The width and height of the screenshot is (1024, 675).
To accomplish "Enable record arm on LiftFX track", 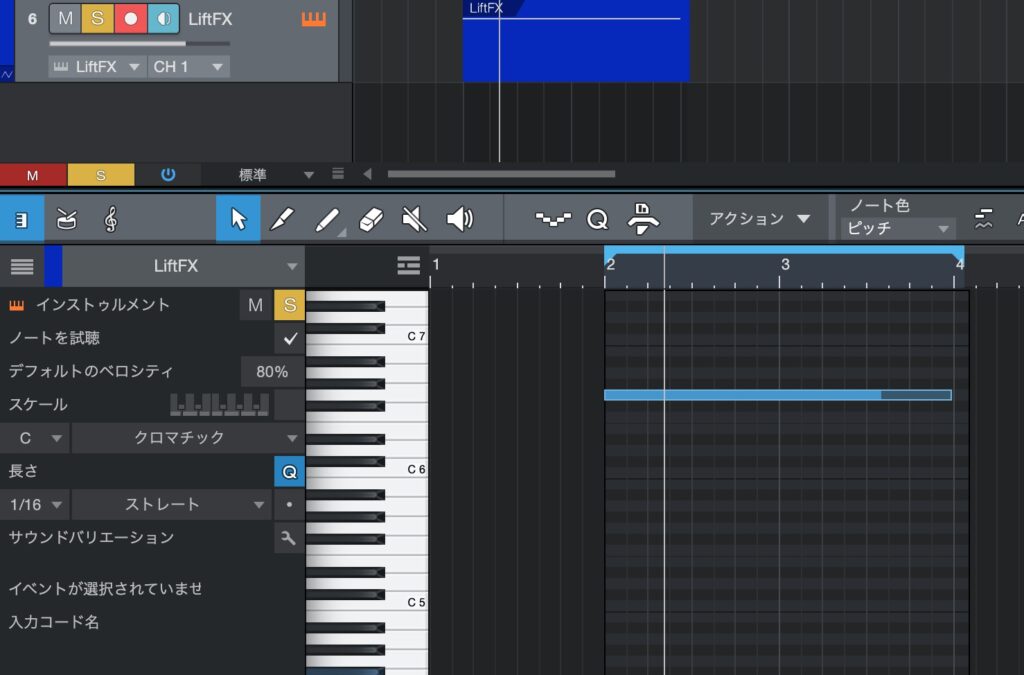I will point(130,19).
